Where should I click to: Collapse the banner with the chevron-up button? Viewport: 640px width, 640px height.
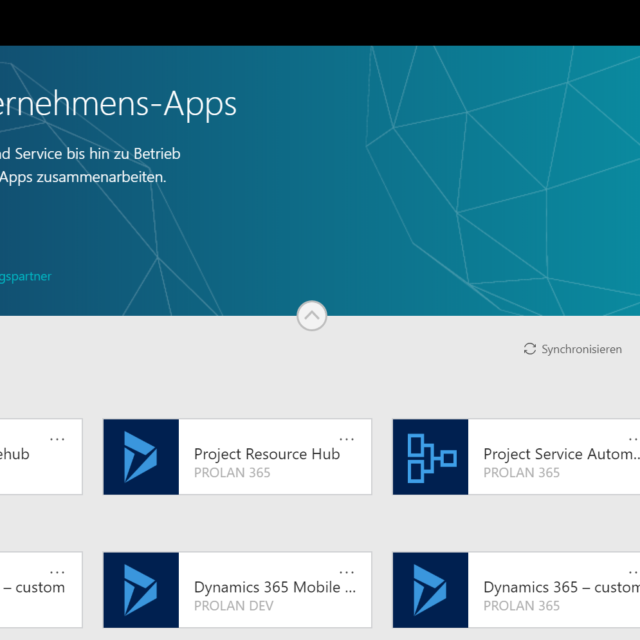pyautogui.click(x=311, y=316)
